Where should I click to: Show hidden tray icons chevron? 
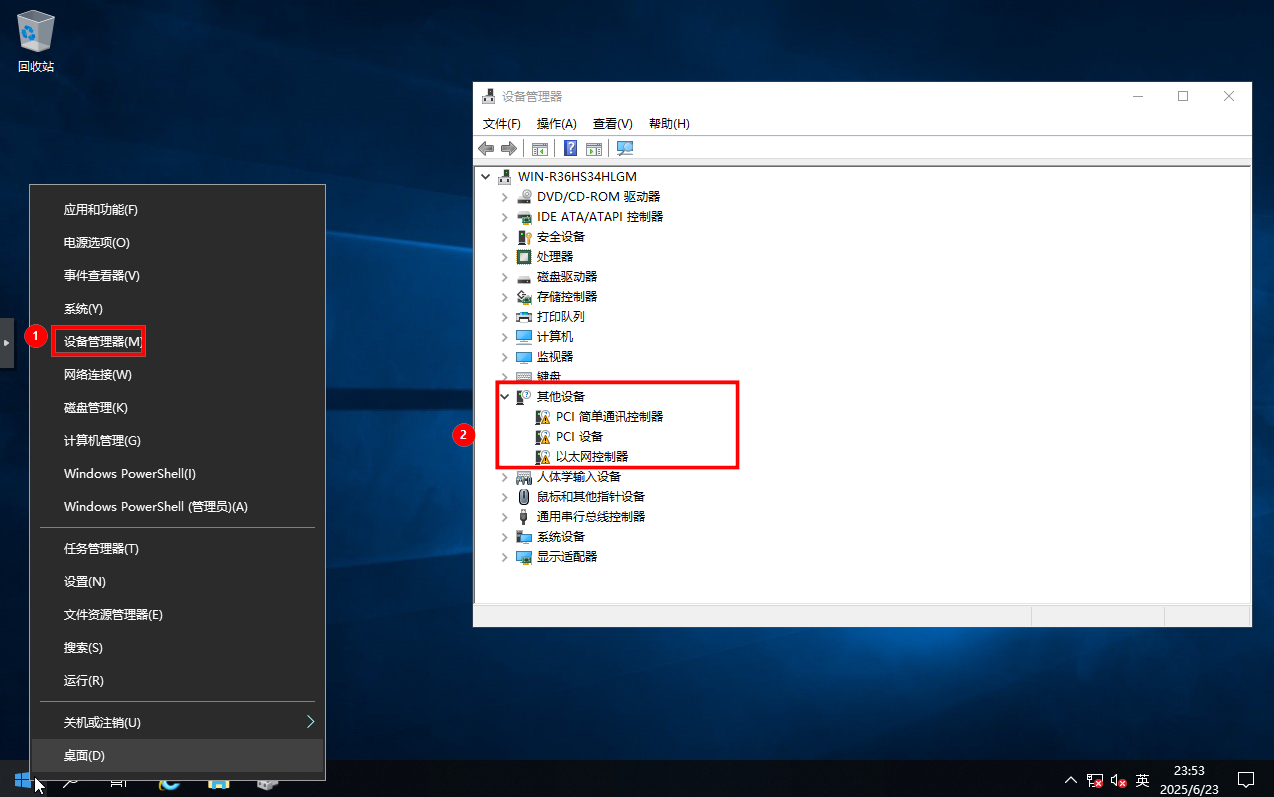click(1071, 780)
